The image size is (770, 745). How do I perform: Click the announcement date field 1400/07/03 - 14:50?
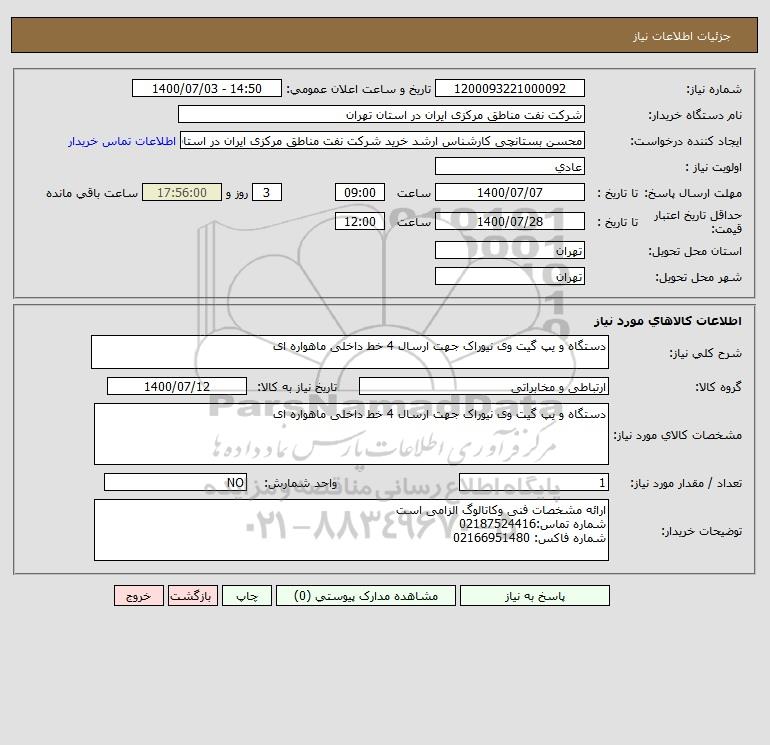coord(207,88)
